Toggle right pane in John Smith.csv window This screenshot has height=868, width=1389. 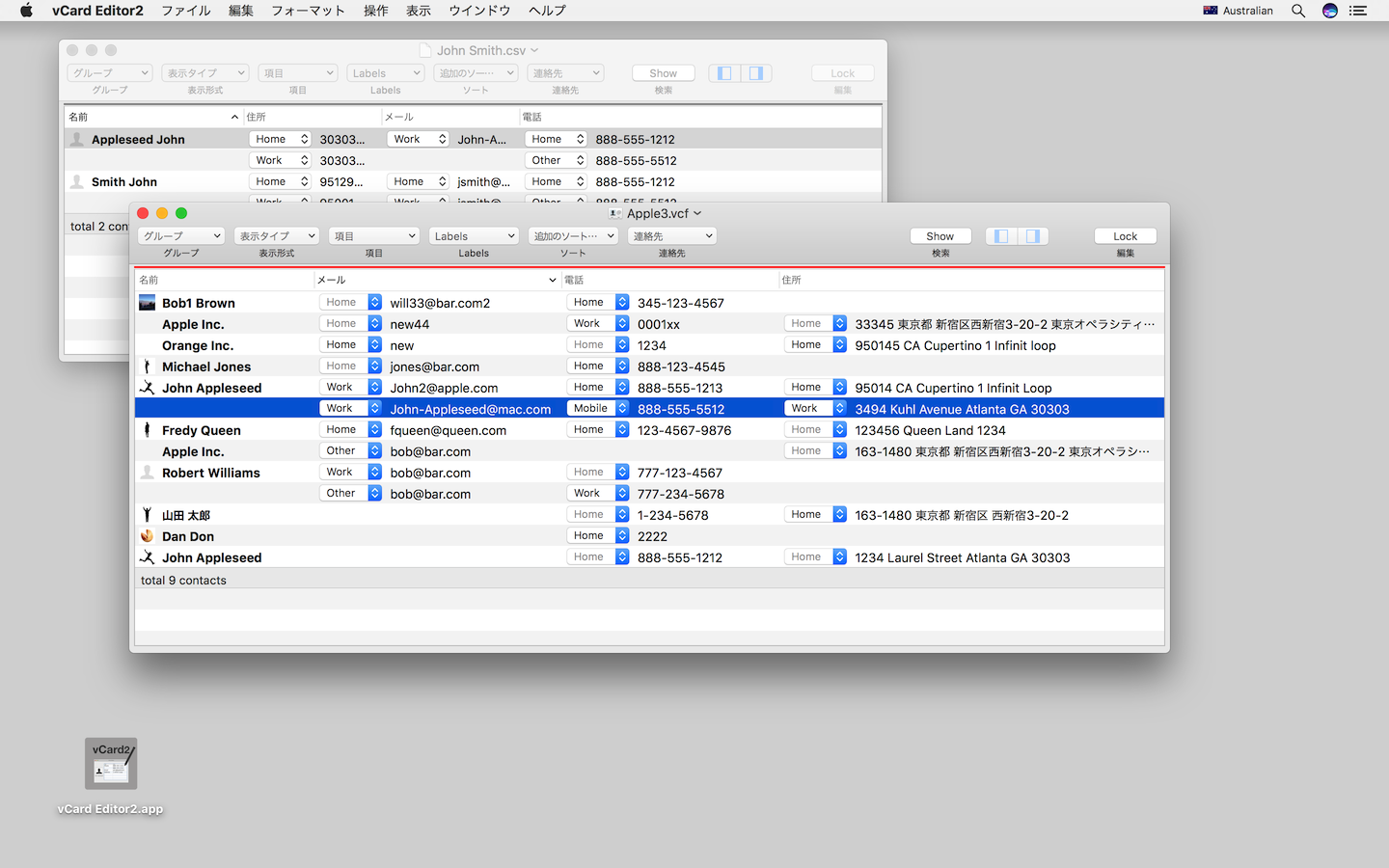(756, 73)
